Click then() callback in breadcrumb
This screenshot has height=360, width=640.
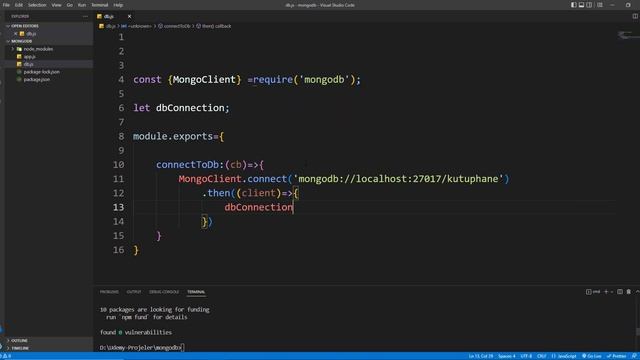[x=213, y=26]
